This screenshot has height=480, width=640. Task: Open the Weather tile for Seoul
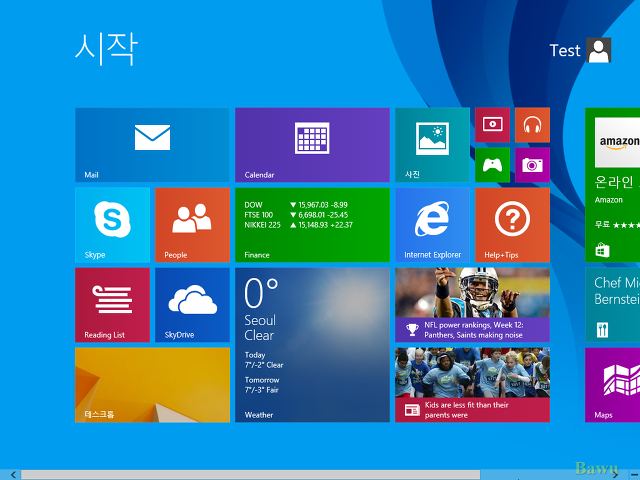pos(312,345)
